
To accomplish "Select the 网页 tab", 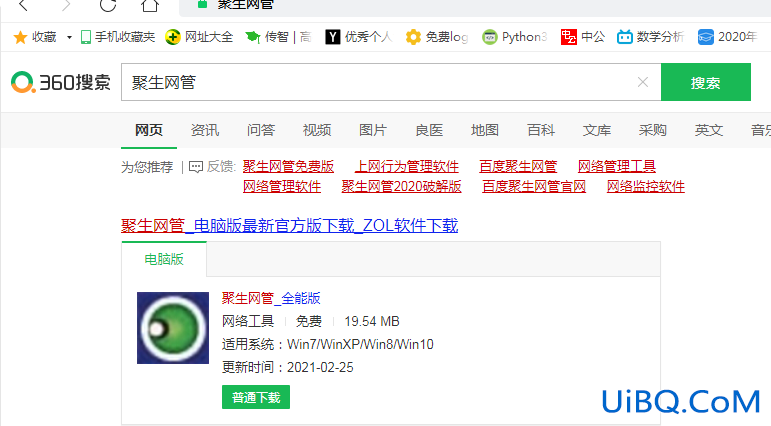I will click(149, 130).
